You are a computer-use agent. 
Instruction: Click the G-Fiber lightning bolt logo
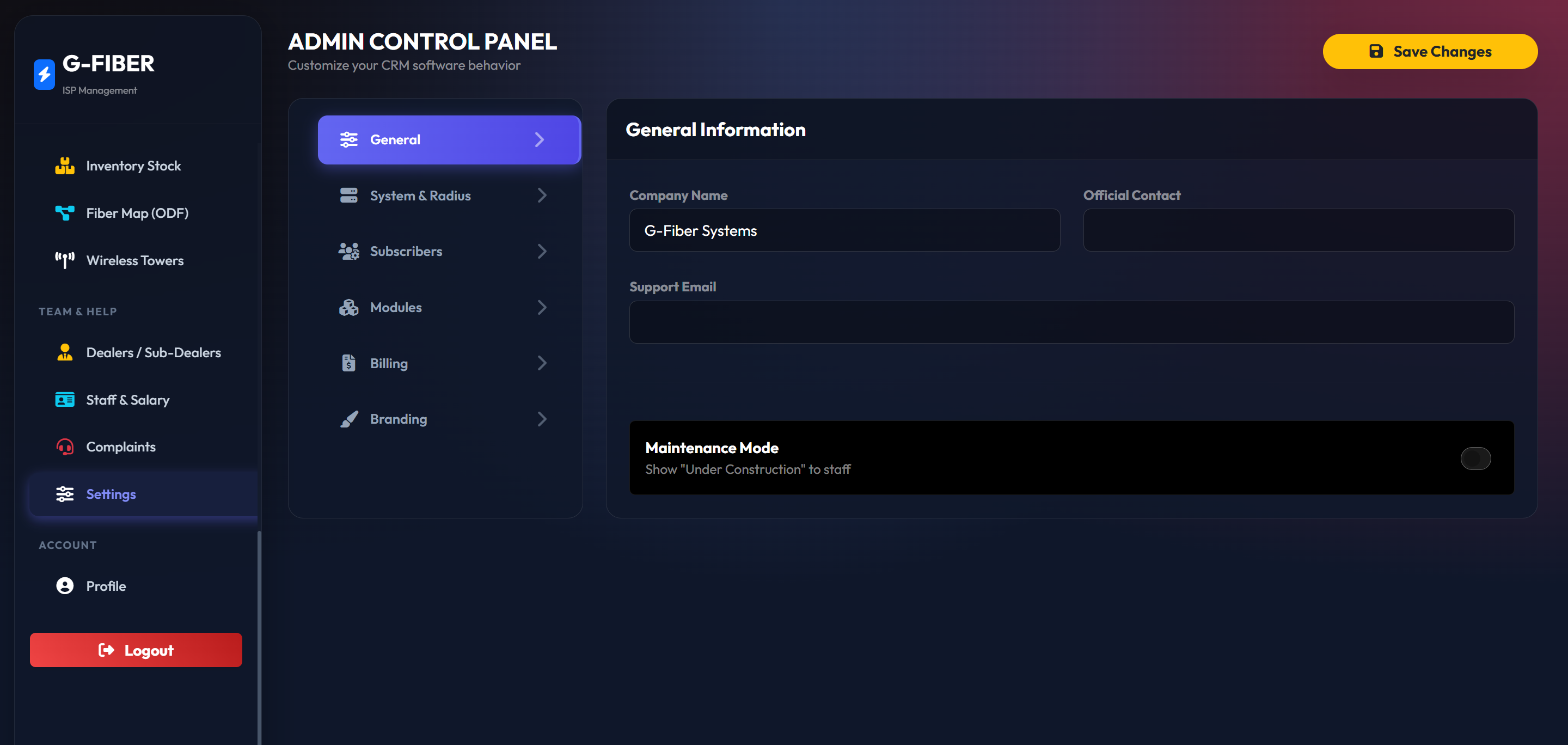(44, 74)
